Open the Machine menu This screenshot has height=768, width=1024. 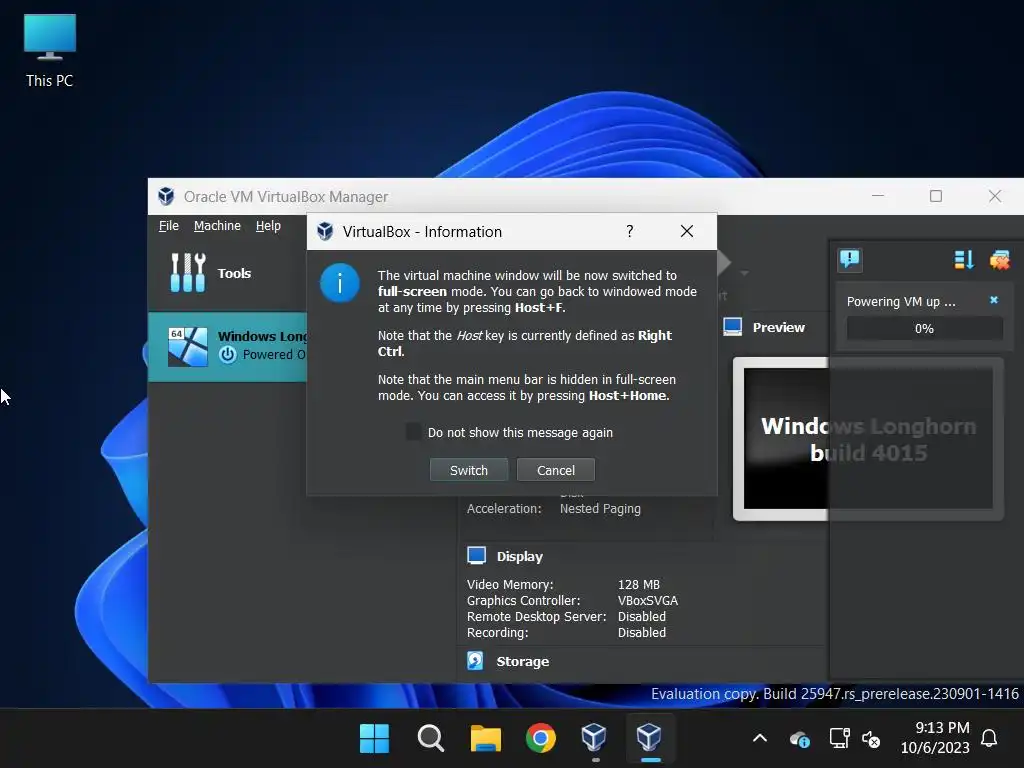217,225
